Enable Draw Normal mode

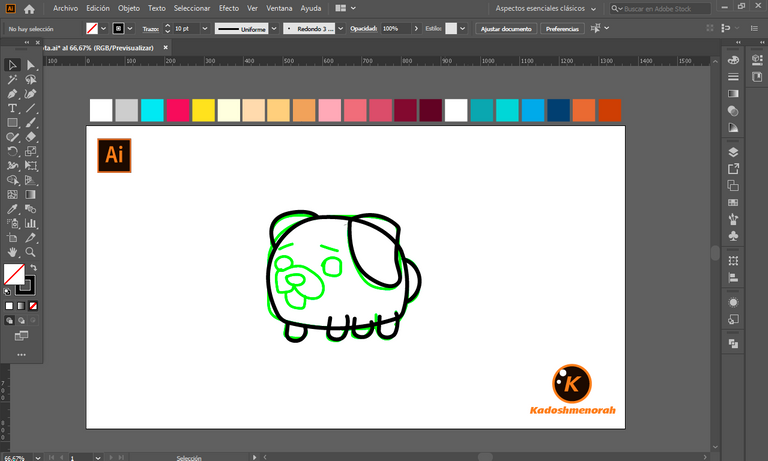click(9, 320)
